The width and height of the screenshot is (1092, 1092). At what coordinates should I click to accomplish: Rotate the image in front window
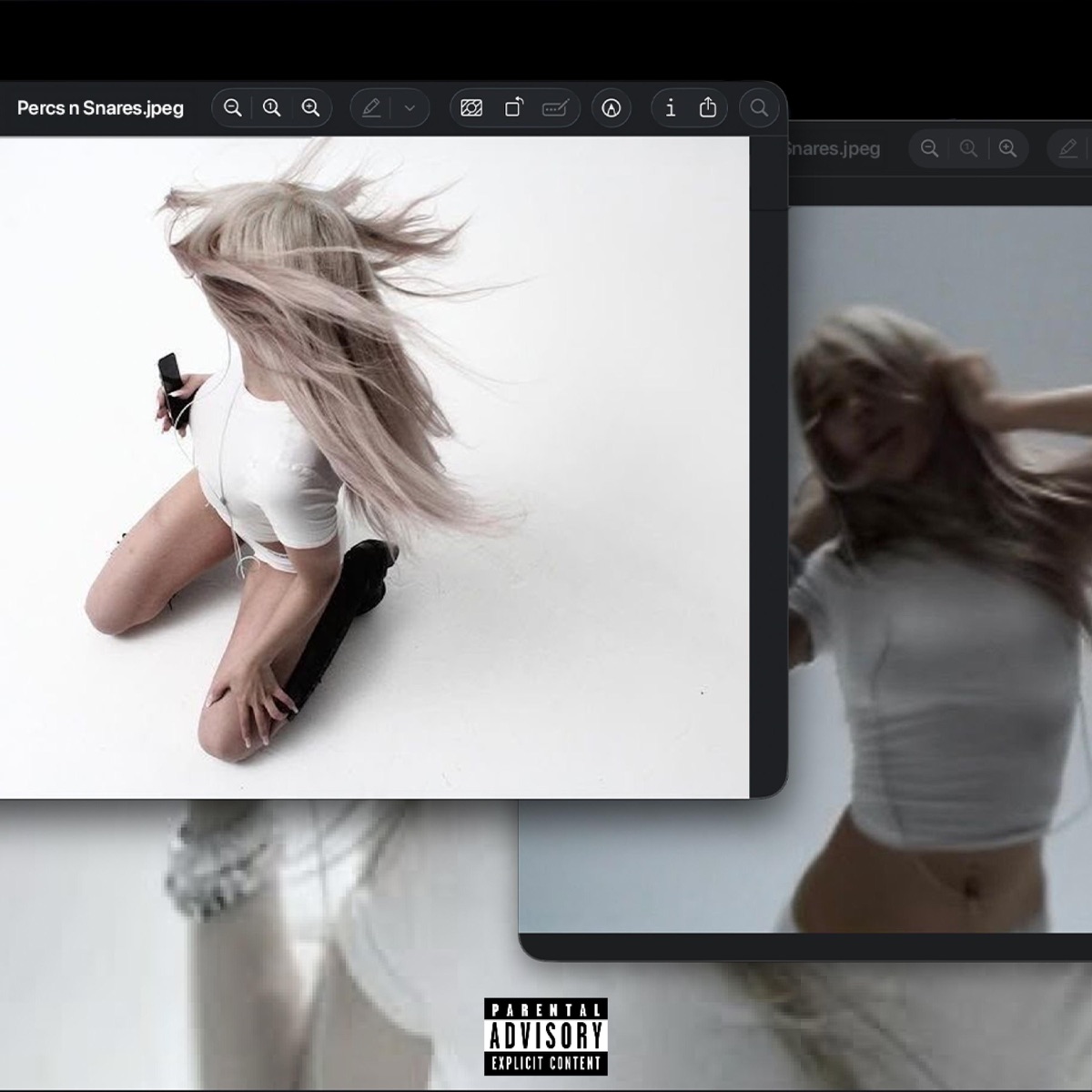point(514,108)
